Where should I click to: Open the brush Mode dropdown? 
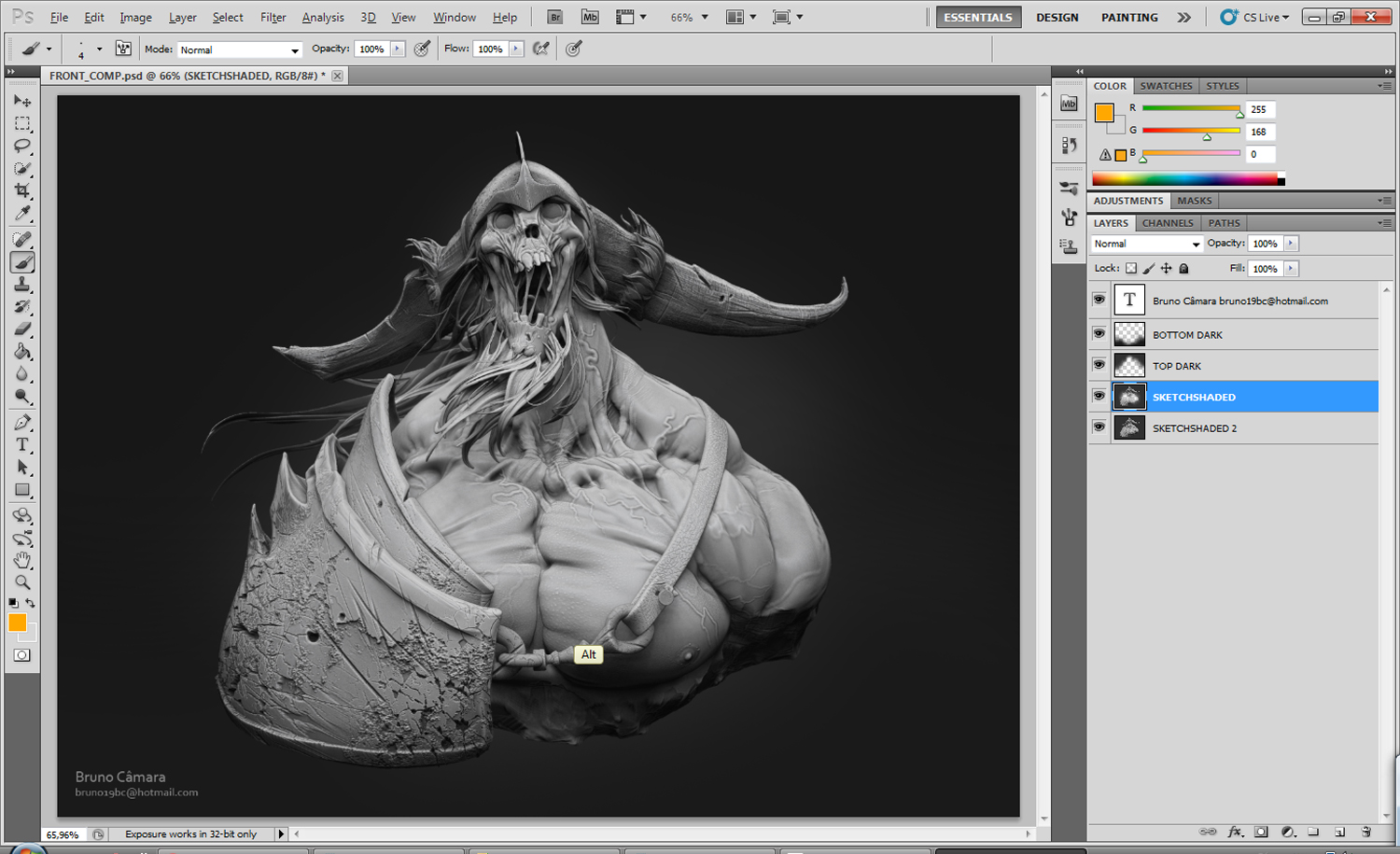pyautogui.click(x=239, y=49)
